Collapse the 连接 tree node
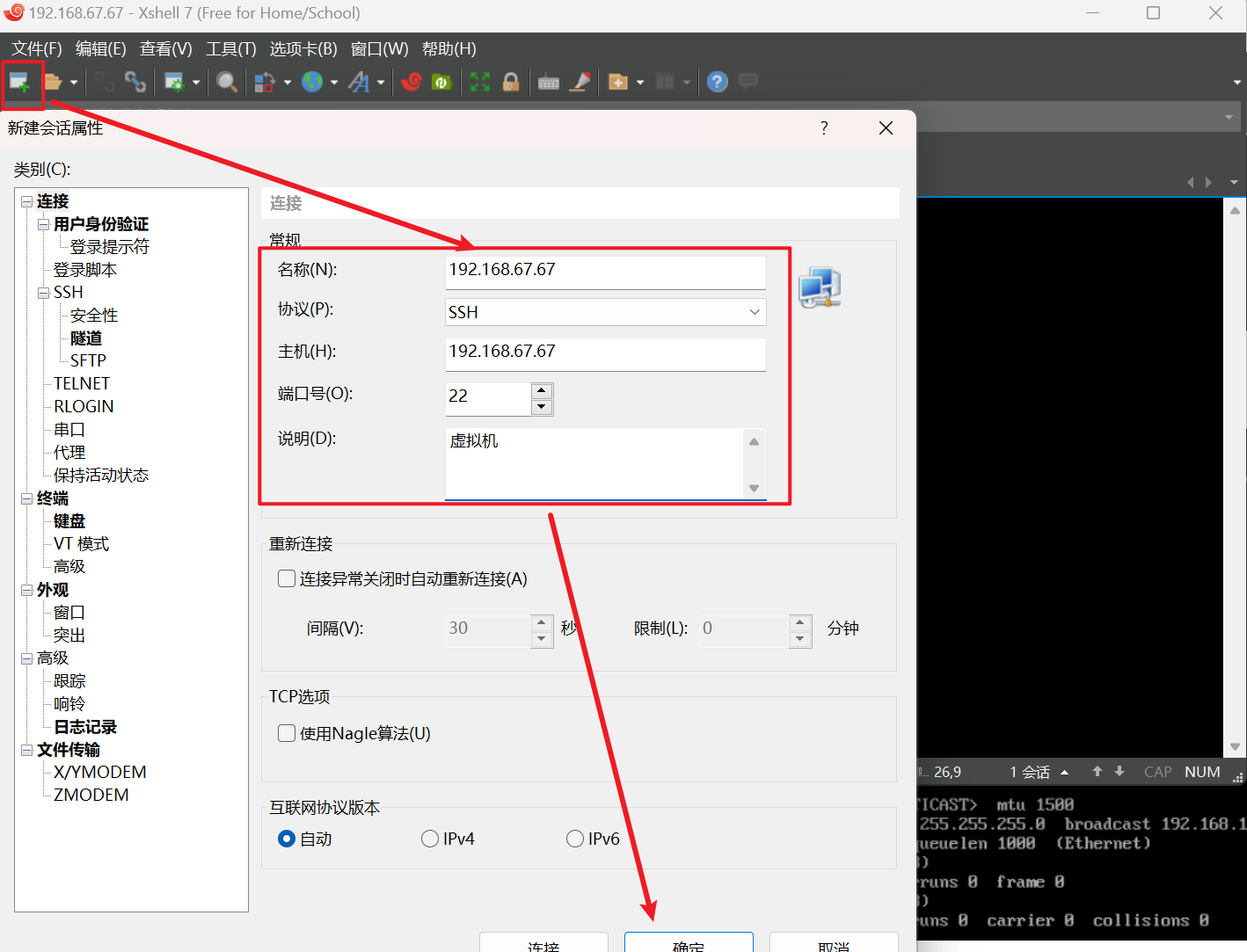 (27, 201)
